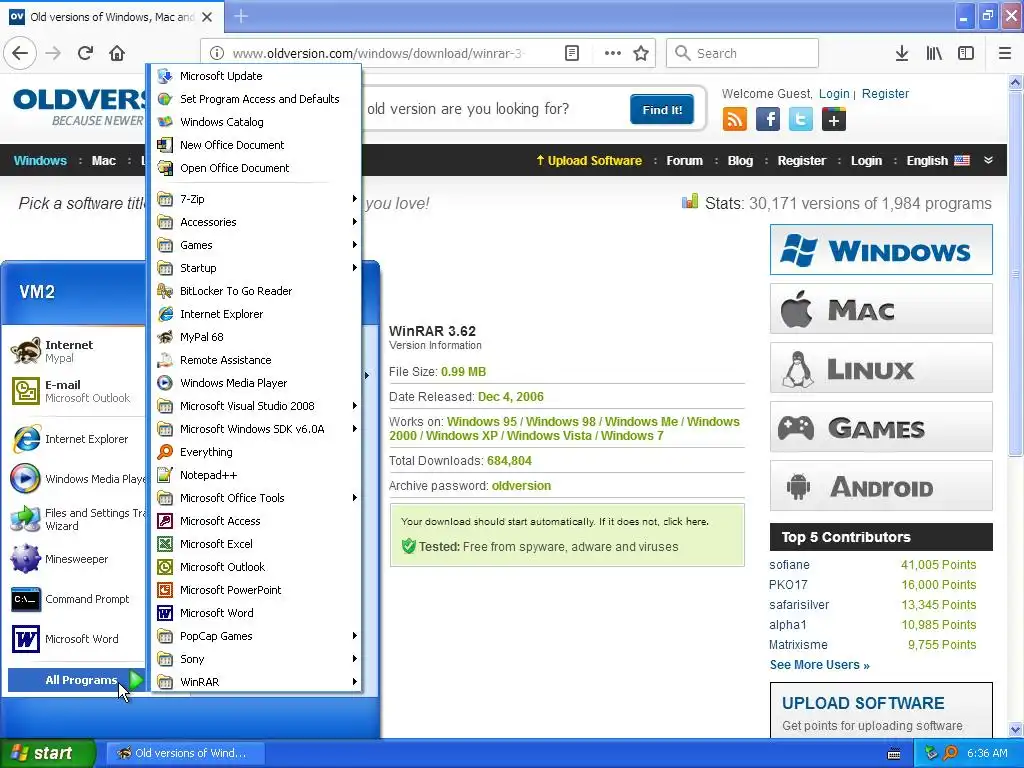Choose Open Office Document
This screenshot has width=1024, height=768.
point(257,168)
